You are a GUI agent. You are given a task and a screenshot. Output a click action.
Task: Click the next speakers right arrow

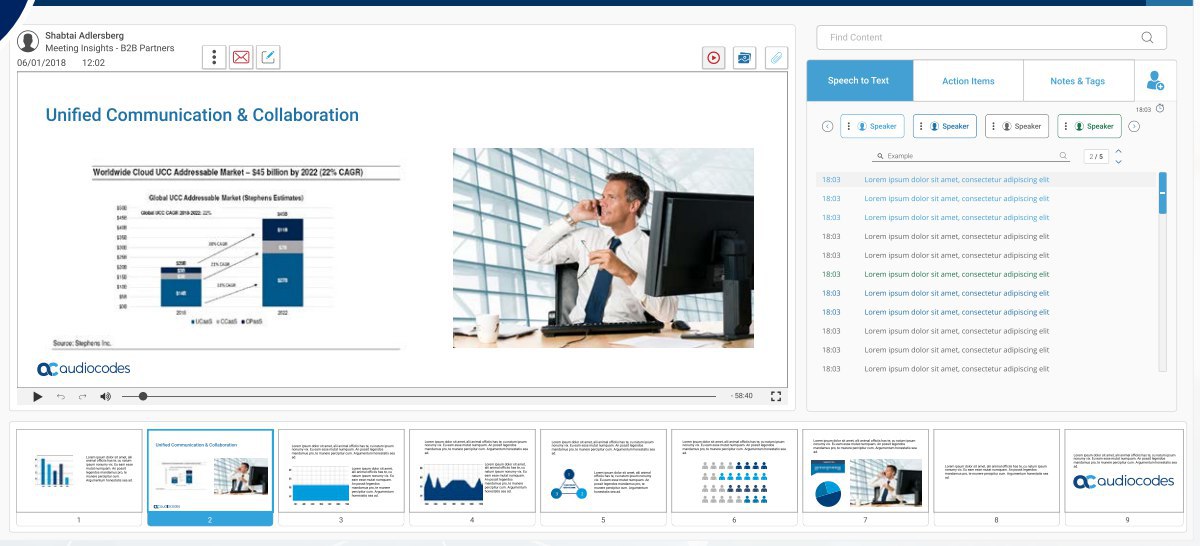click(1134, 126)
